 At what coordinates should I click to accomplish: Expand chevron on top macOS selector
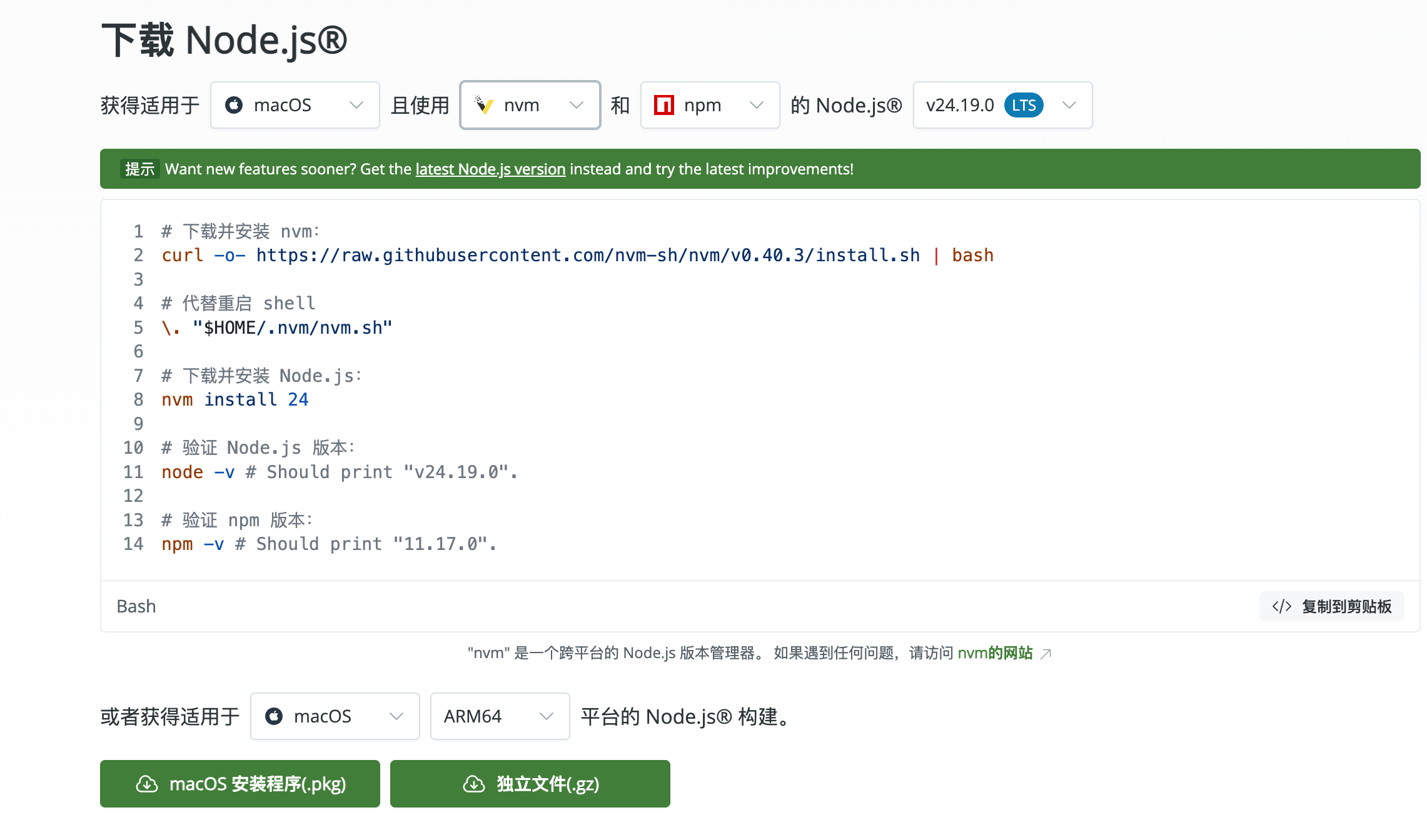(x=356, y=105)
